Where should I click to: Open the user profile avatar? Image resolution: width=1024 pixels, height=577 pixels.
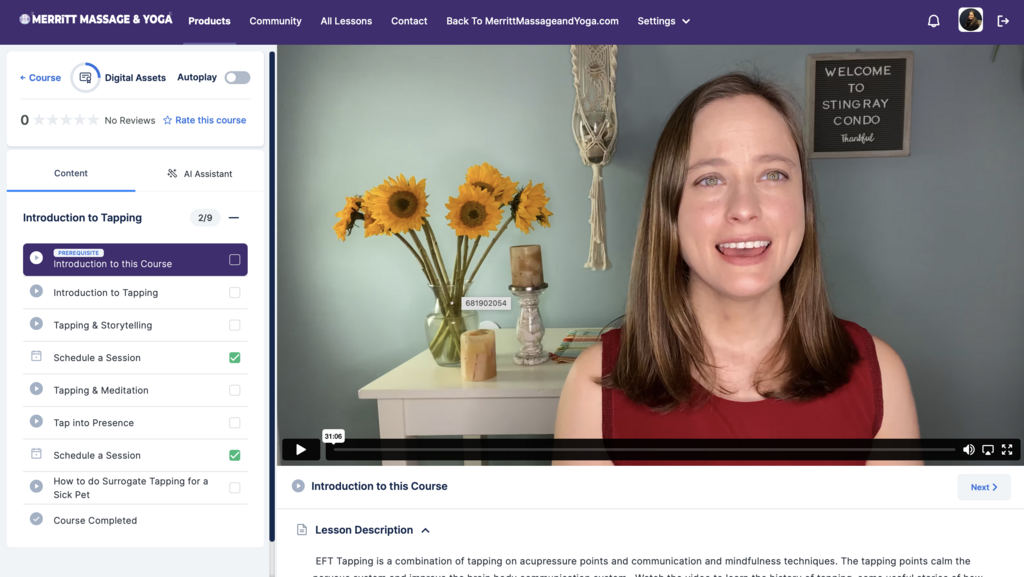point(970,20)
